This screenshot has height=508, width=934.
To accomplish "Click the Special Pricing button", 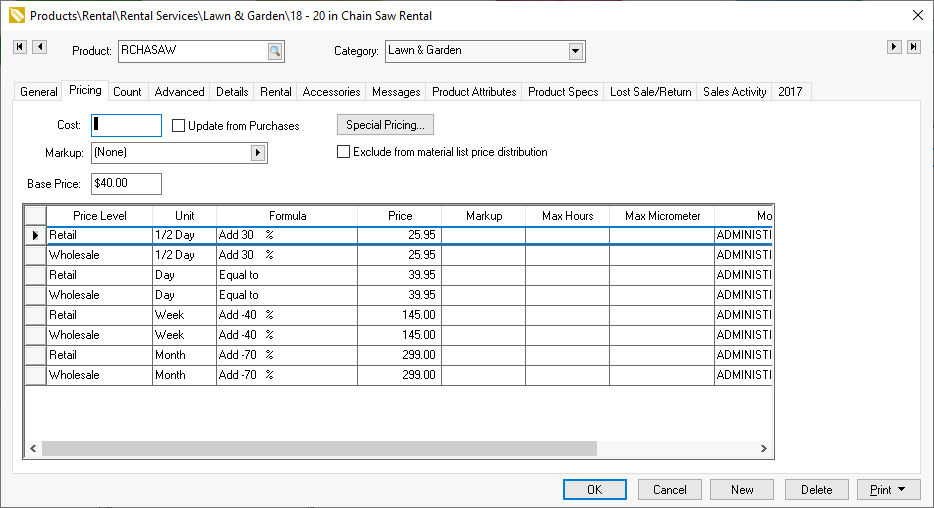I will (x=385, y=125).
